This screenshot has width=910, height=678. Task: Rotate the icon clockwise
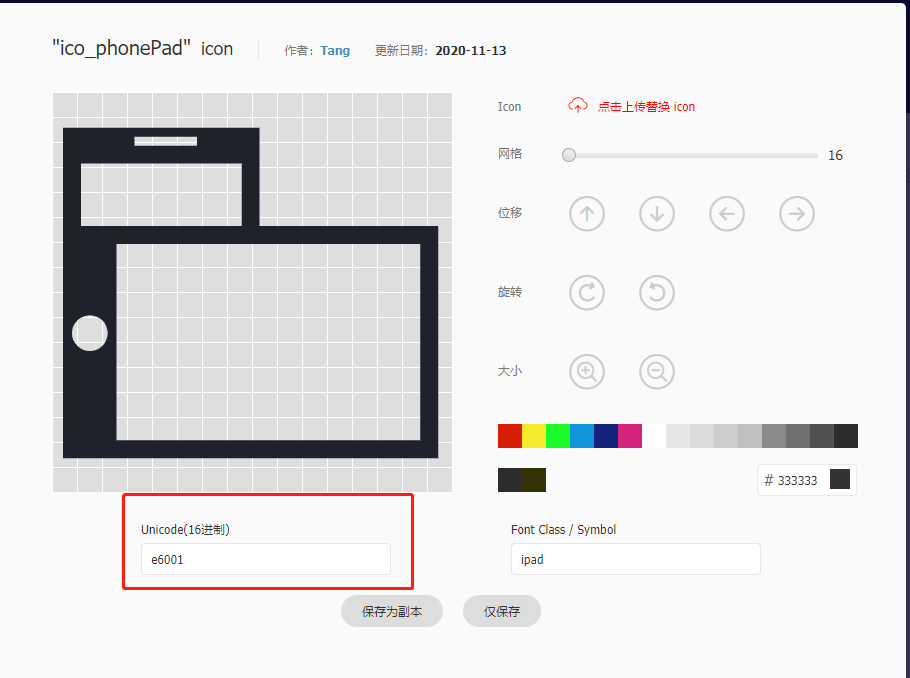[587, 292]
